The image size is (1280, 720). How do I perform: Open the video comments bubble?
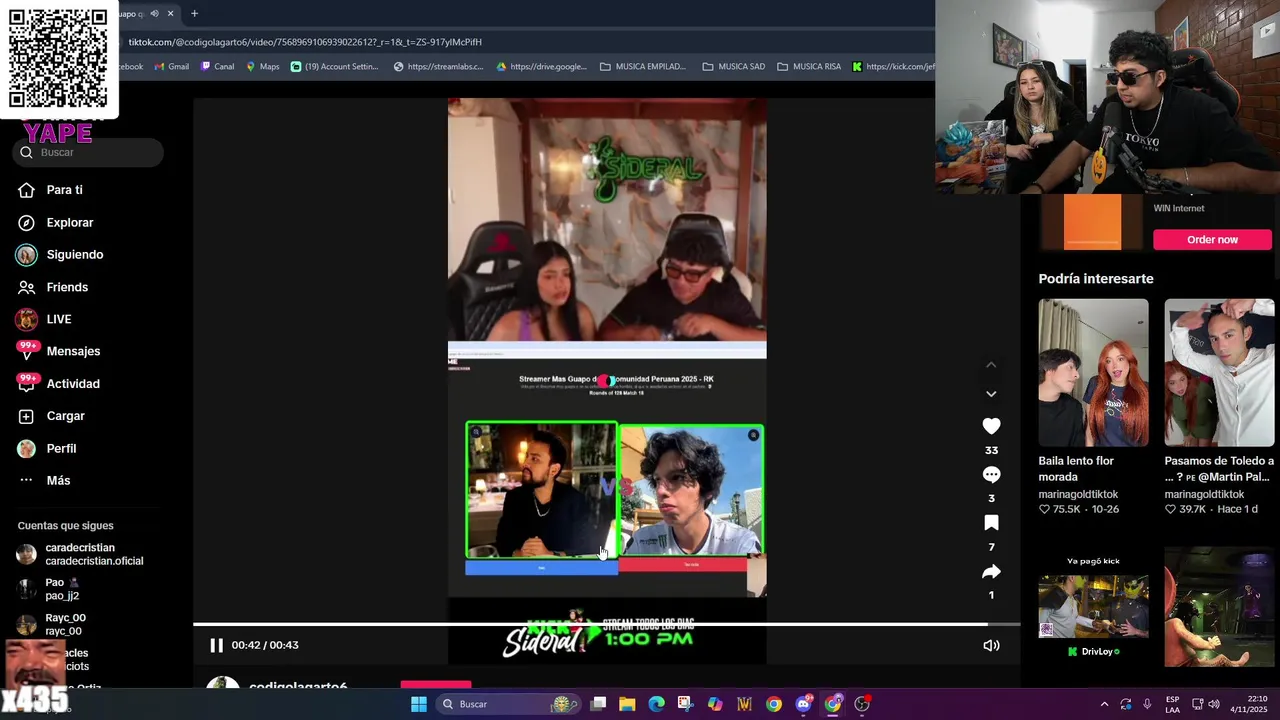(x=991, y=475)
